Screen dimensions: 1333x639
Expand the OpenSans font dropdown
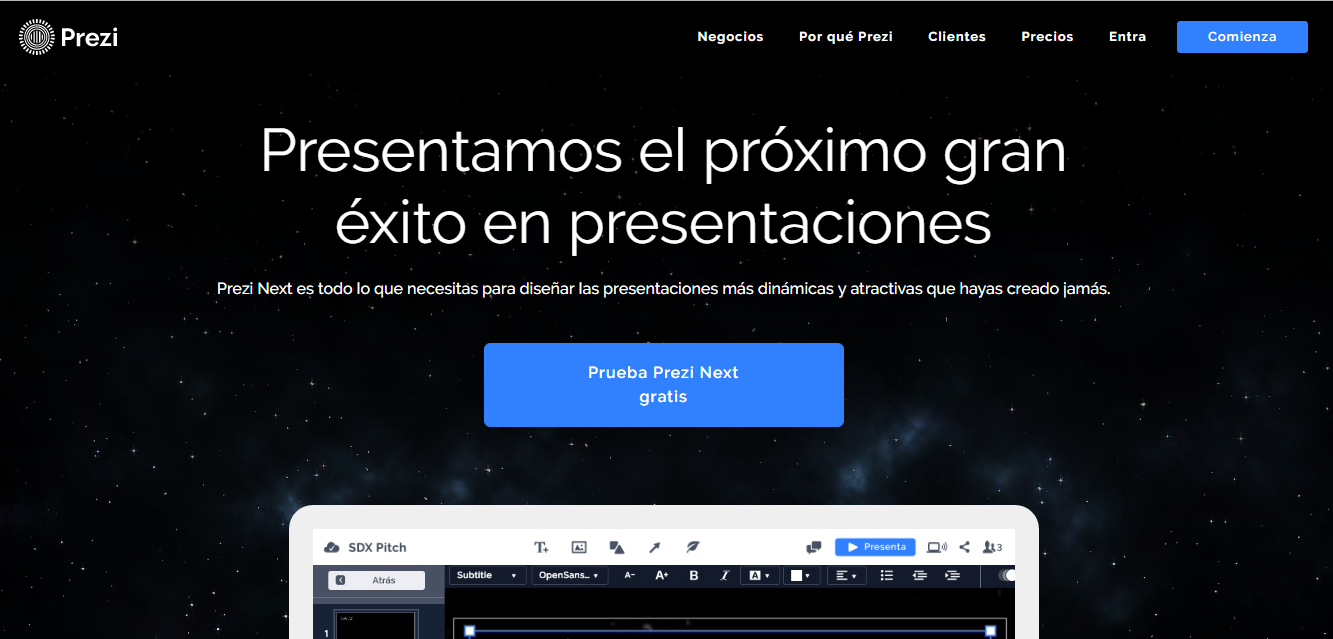569,576
